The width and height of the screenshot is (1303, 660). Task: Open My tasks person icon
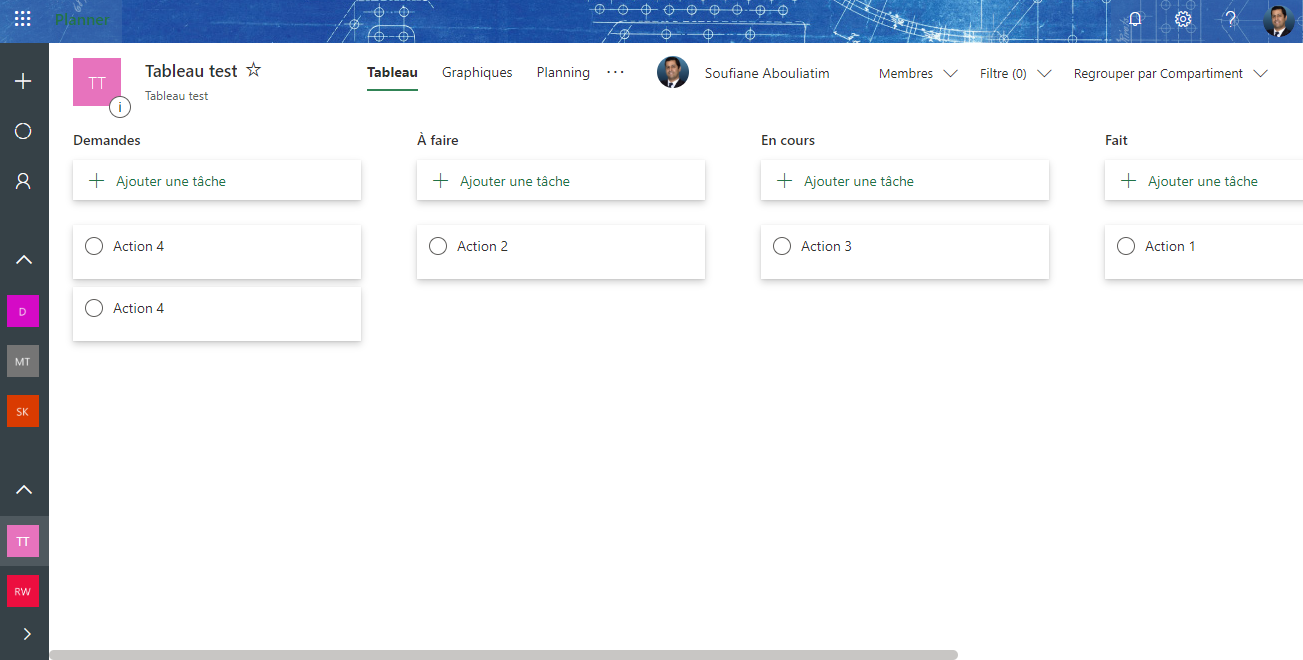(x=24, y=181)
